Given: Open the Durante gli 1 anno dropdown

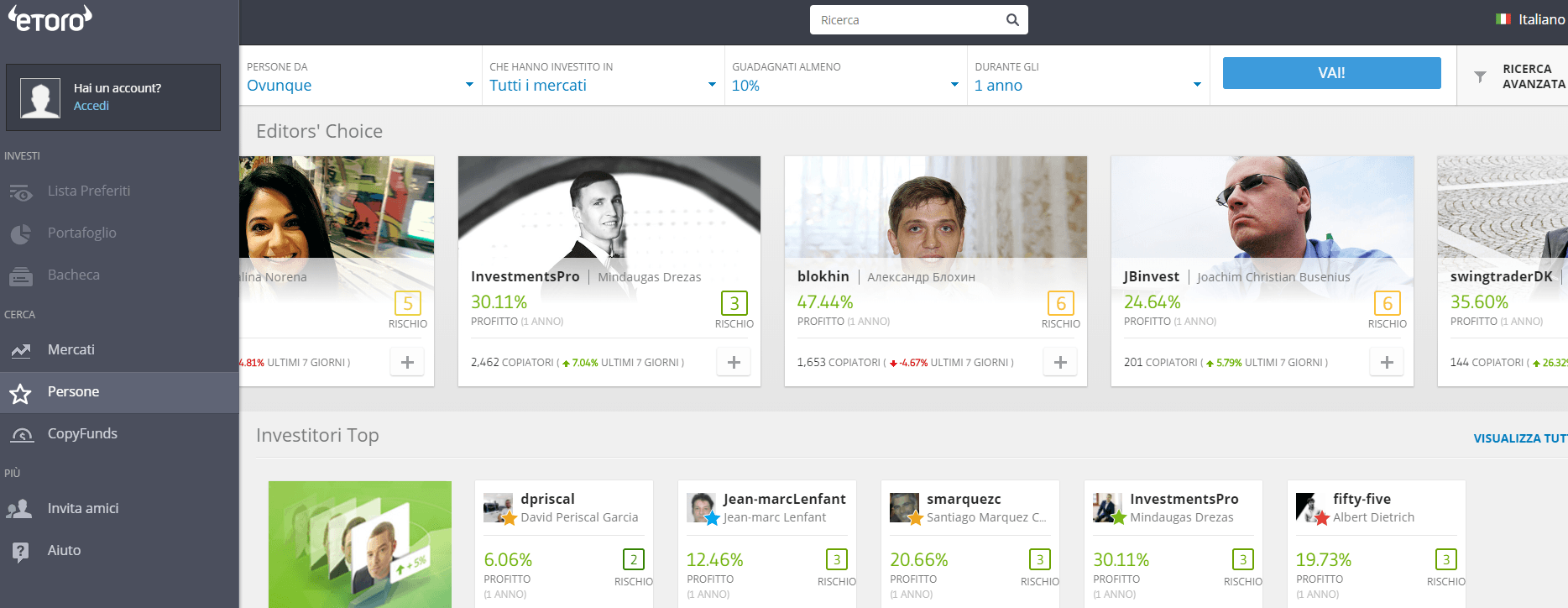Looking at the screenshot, I should point(1088,76).
